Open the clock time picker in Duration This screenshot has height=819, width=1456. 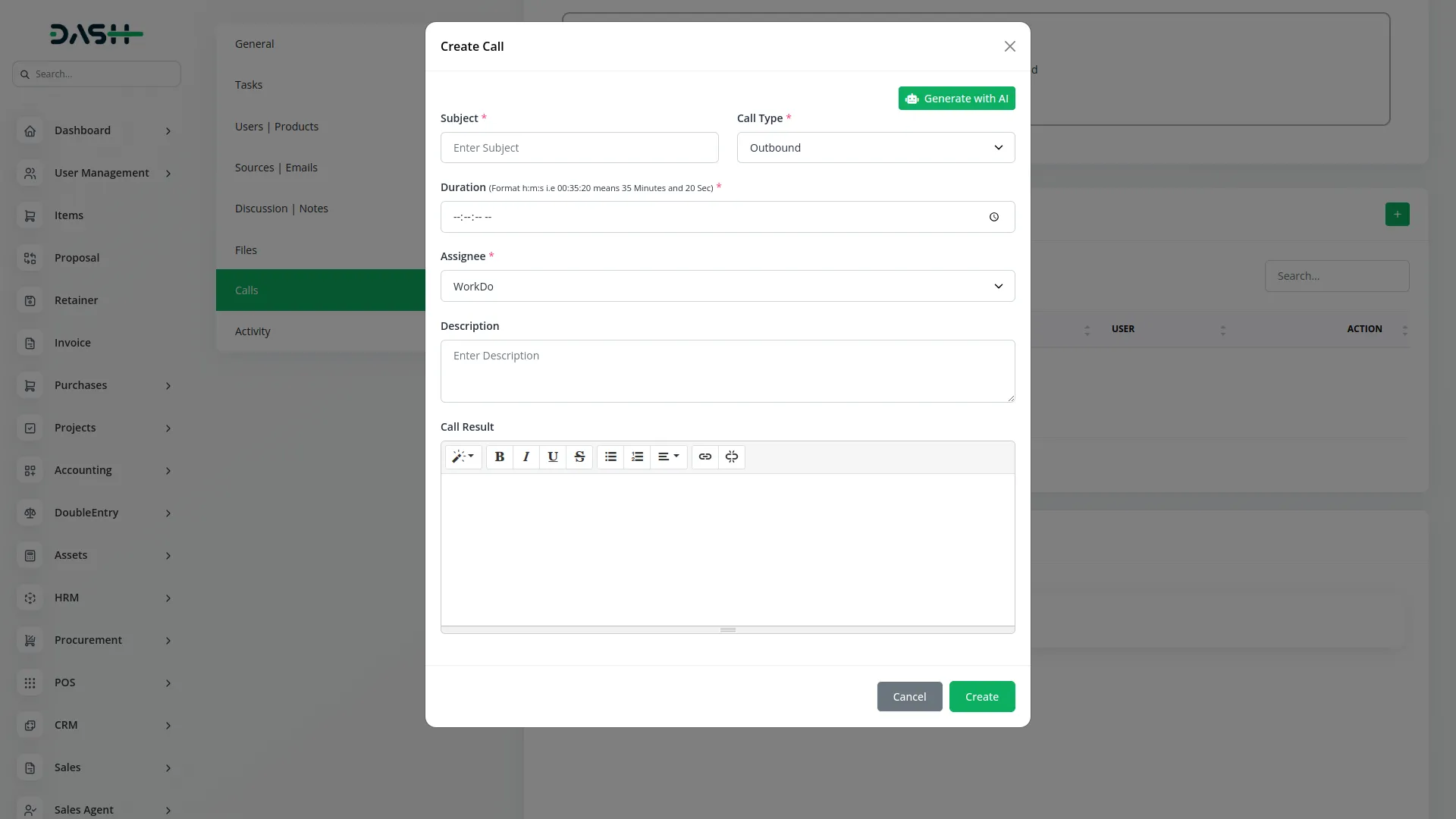click(994, 217)
